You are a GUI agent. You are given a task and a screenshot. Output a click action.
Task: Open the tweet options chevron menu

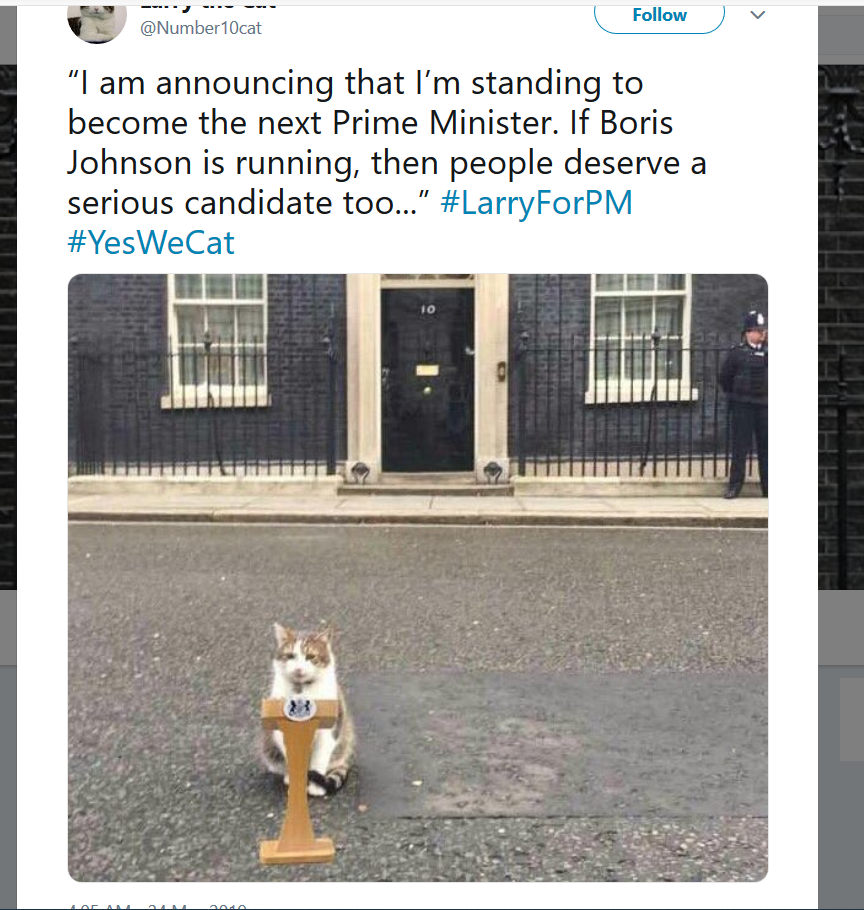click(x=757, y=15)
